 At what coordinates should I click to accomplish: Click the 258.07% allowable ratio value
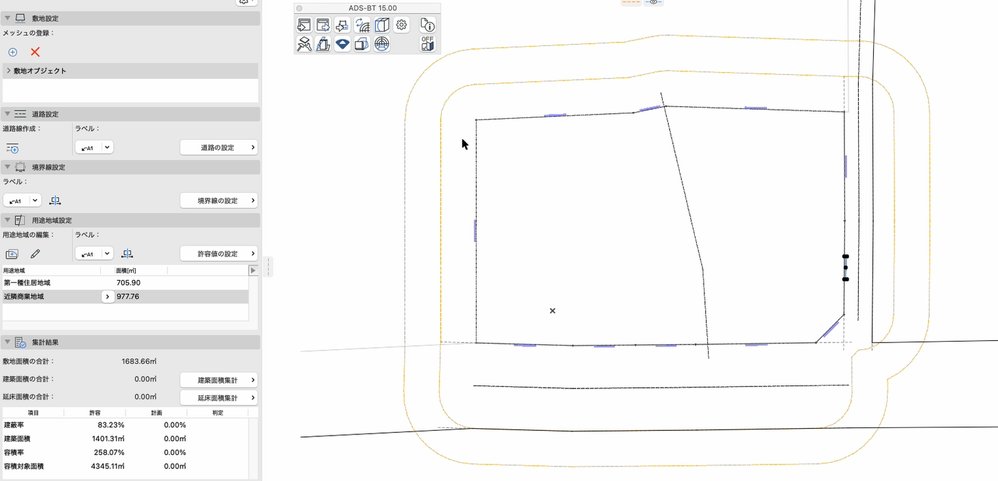109,453
